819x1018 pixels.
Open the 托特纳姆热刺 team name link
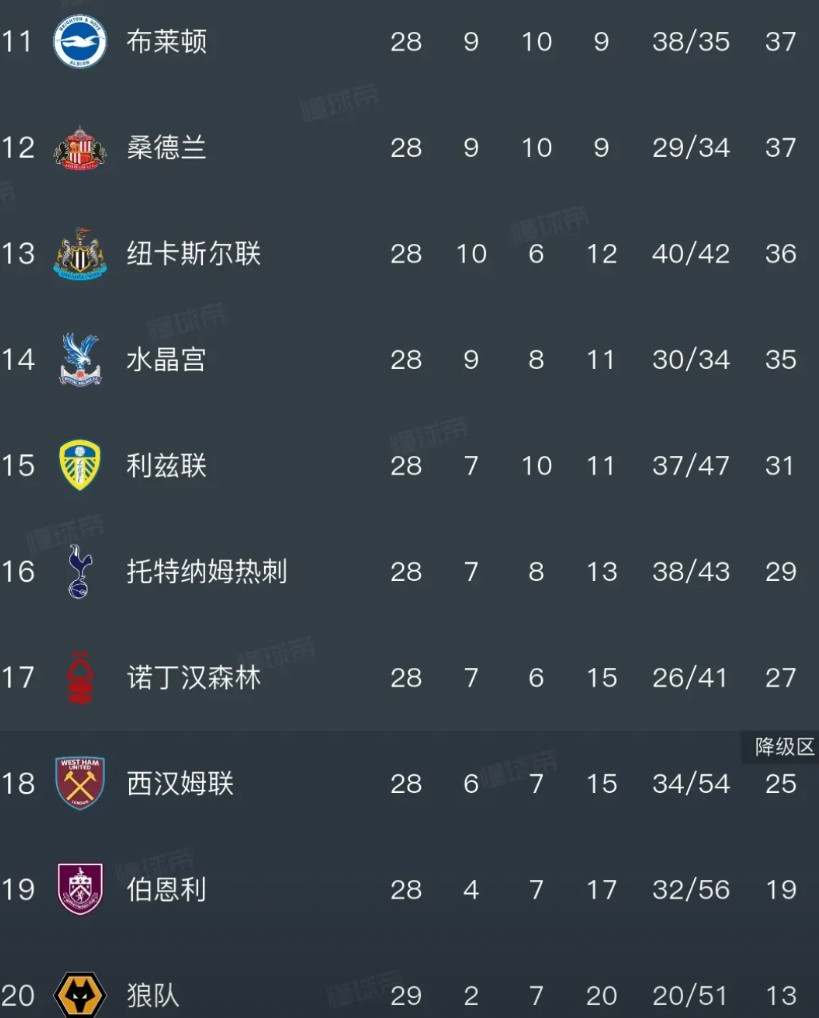coord(207,572)
